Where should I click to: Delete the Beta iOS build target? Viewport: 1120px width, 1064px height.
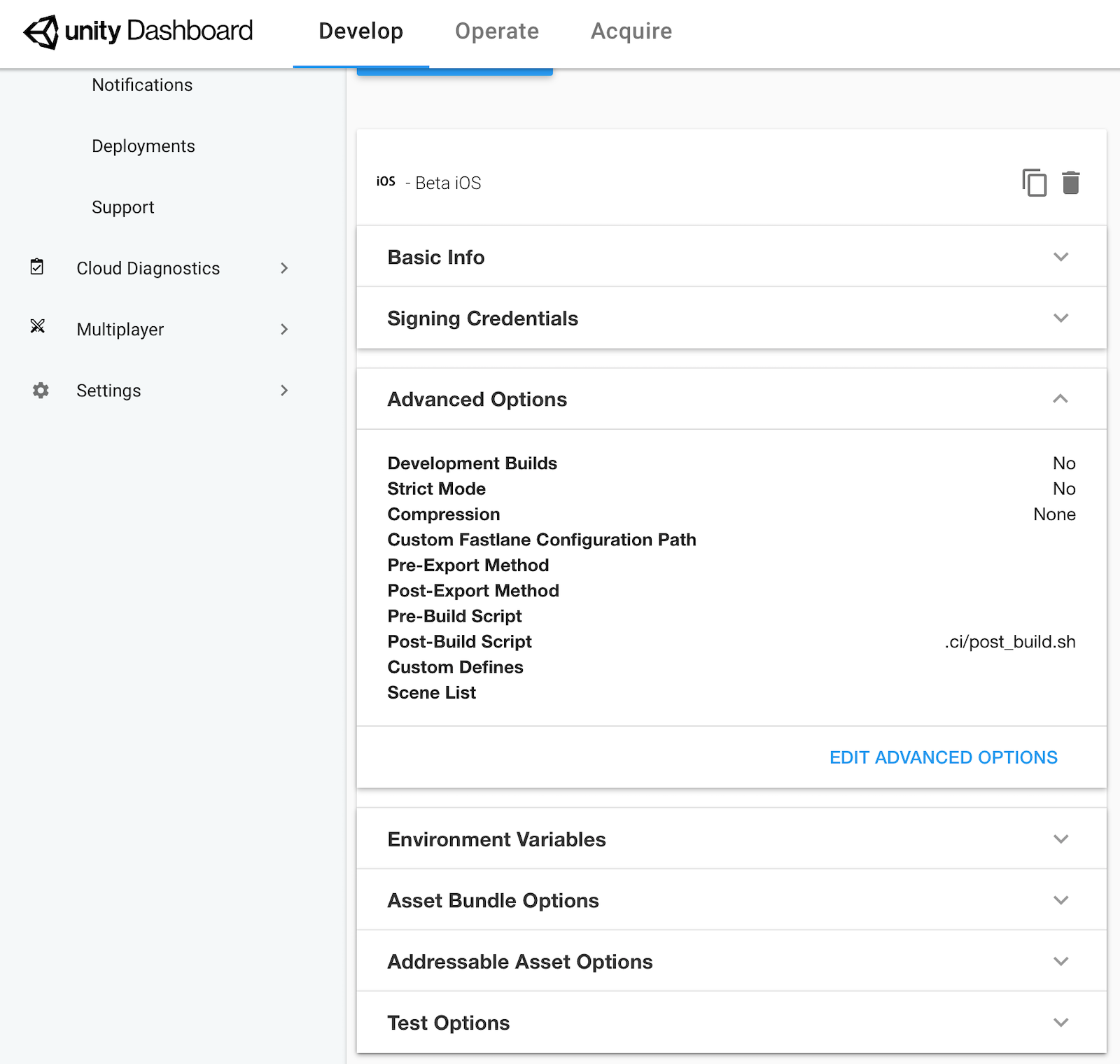1071,183
